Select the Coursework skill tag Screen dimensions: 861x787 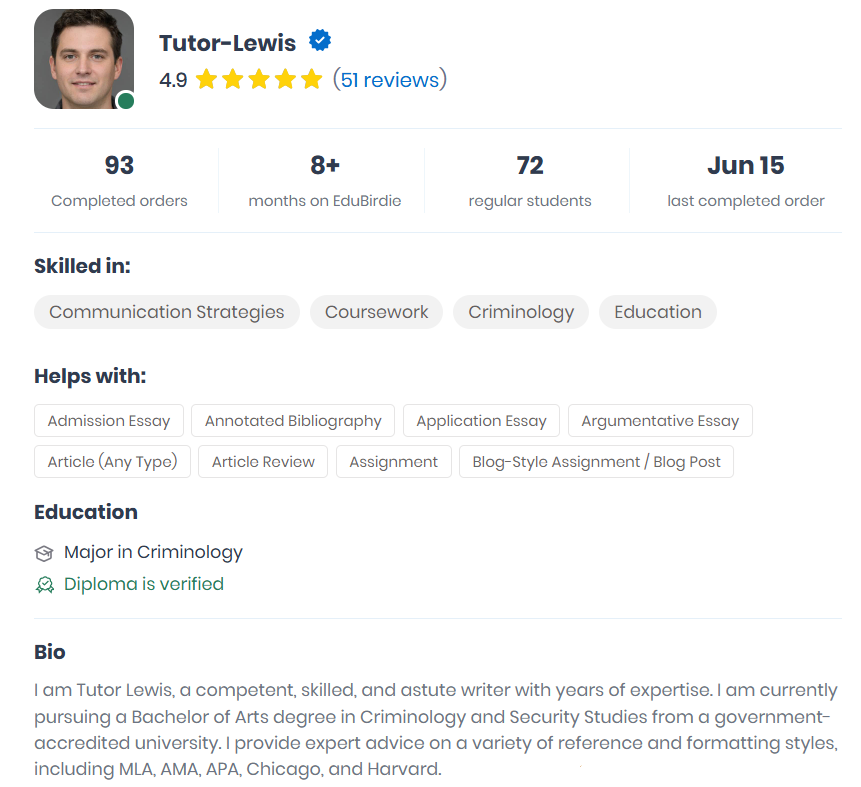tap(376, 312)
